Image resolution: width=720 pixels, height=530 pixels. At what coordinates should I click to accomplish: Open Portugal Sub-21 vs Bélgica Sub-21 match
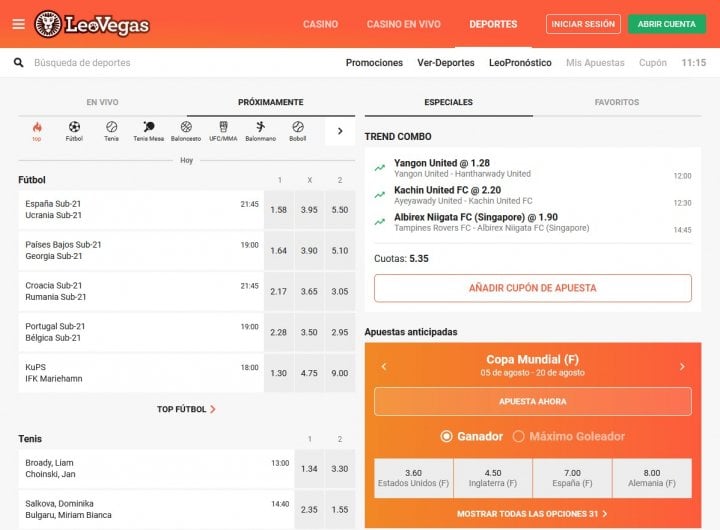pos(141,333)
